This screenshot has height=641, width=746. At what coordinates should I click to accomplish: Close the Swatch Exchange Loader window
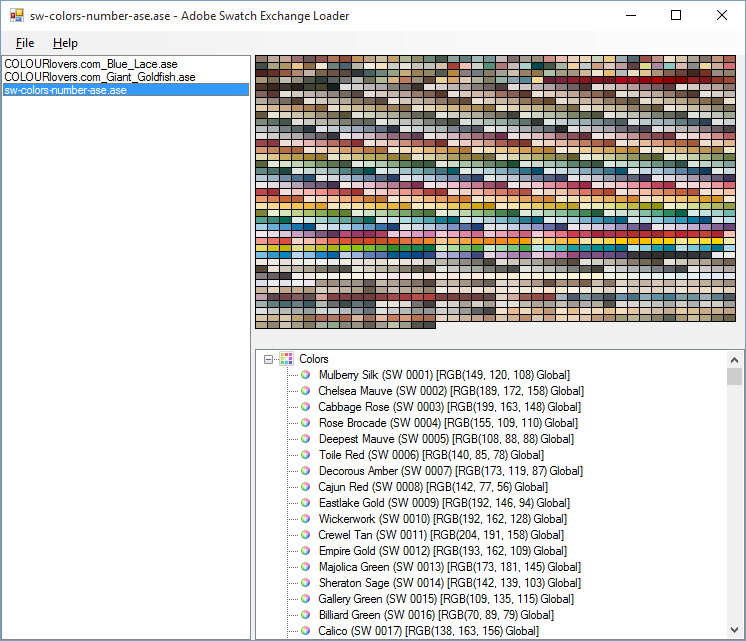tap(721, 15)
